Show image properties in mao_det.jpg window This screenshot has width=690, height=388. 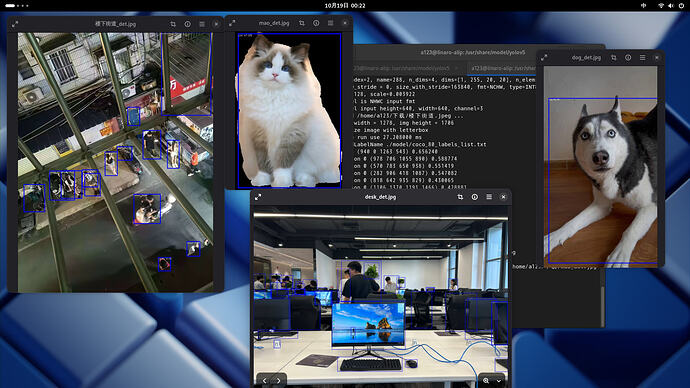[x=316, y=23]
